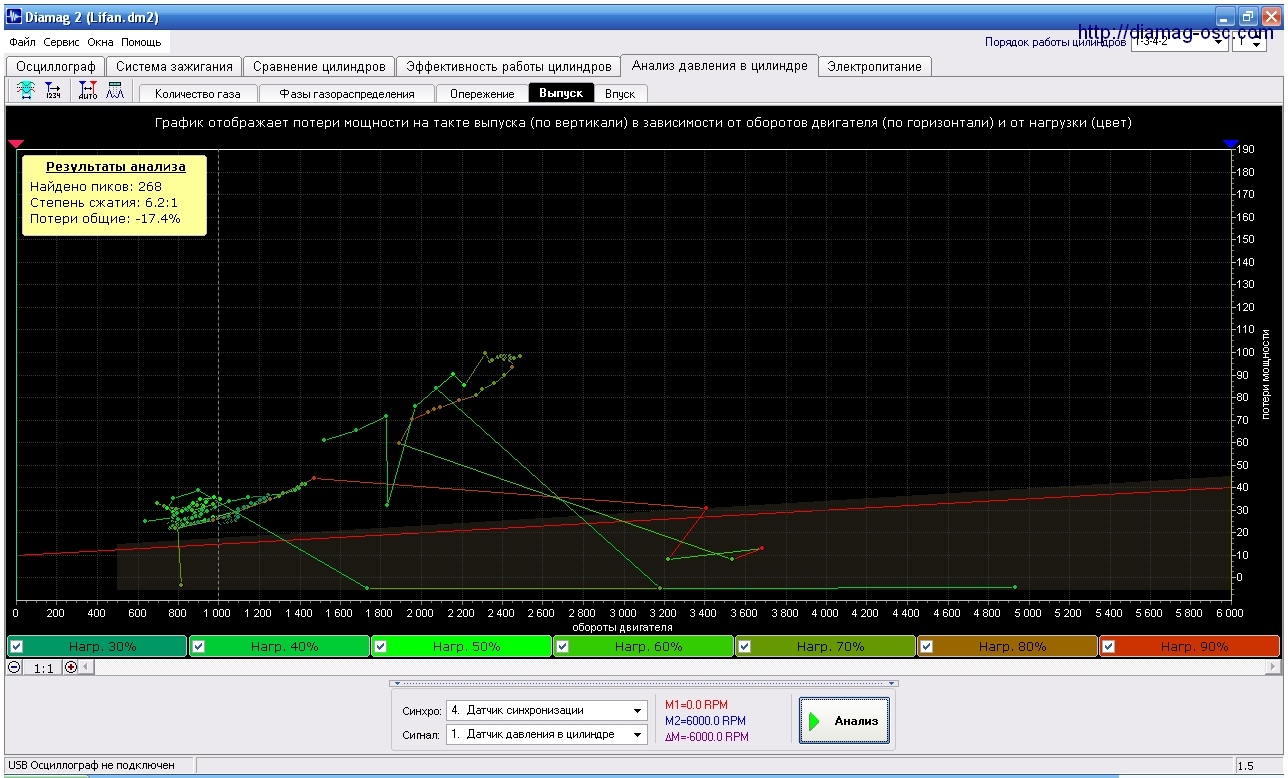This screenshot has height=778, width=1288.
Task: Click the потери мощности vertical axis label
Action: [x=1266, y=373]
